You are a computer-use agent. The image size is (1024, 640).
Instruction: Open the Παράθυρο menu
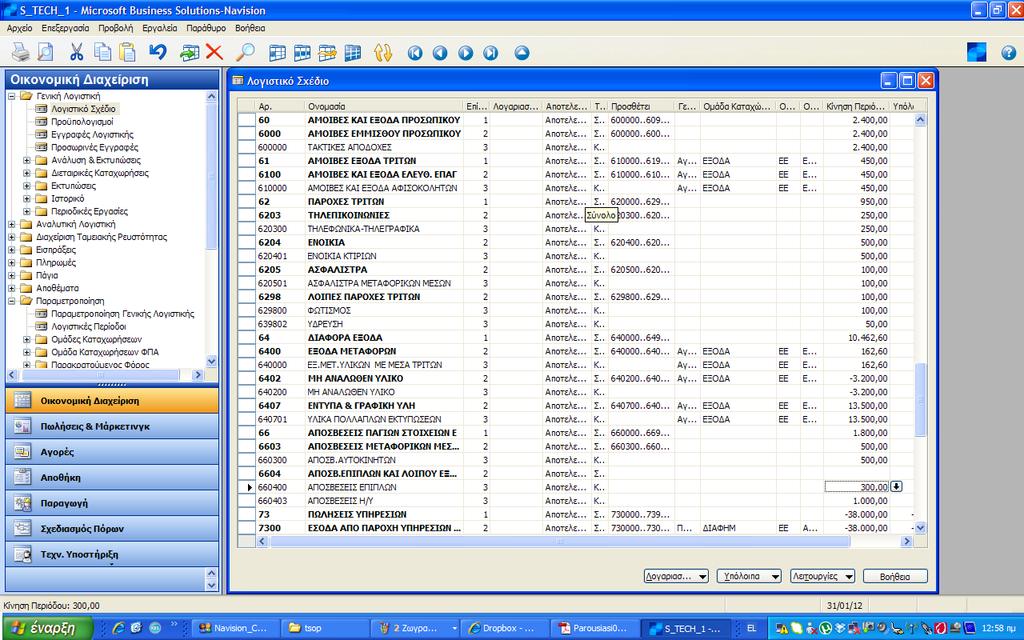206,28
